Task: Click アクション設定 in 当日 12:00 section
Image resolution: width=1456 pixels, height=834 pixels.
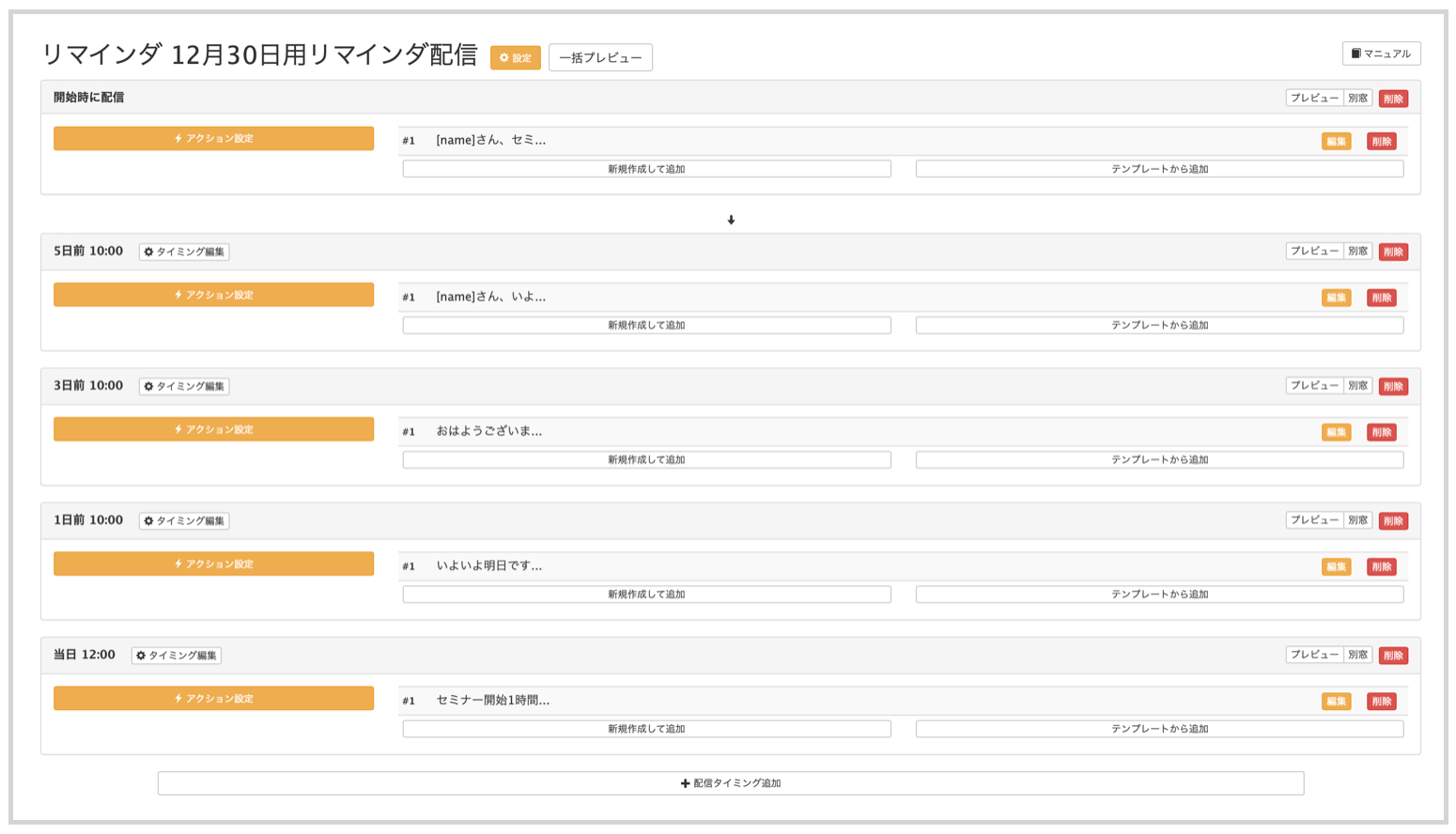Action: [213, 699]
